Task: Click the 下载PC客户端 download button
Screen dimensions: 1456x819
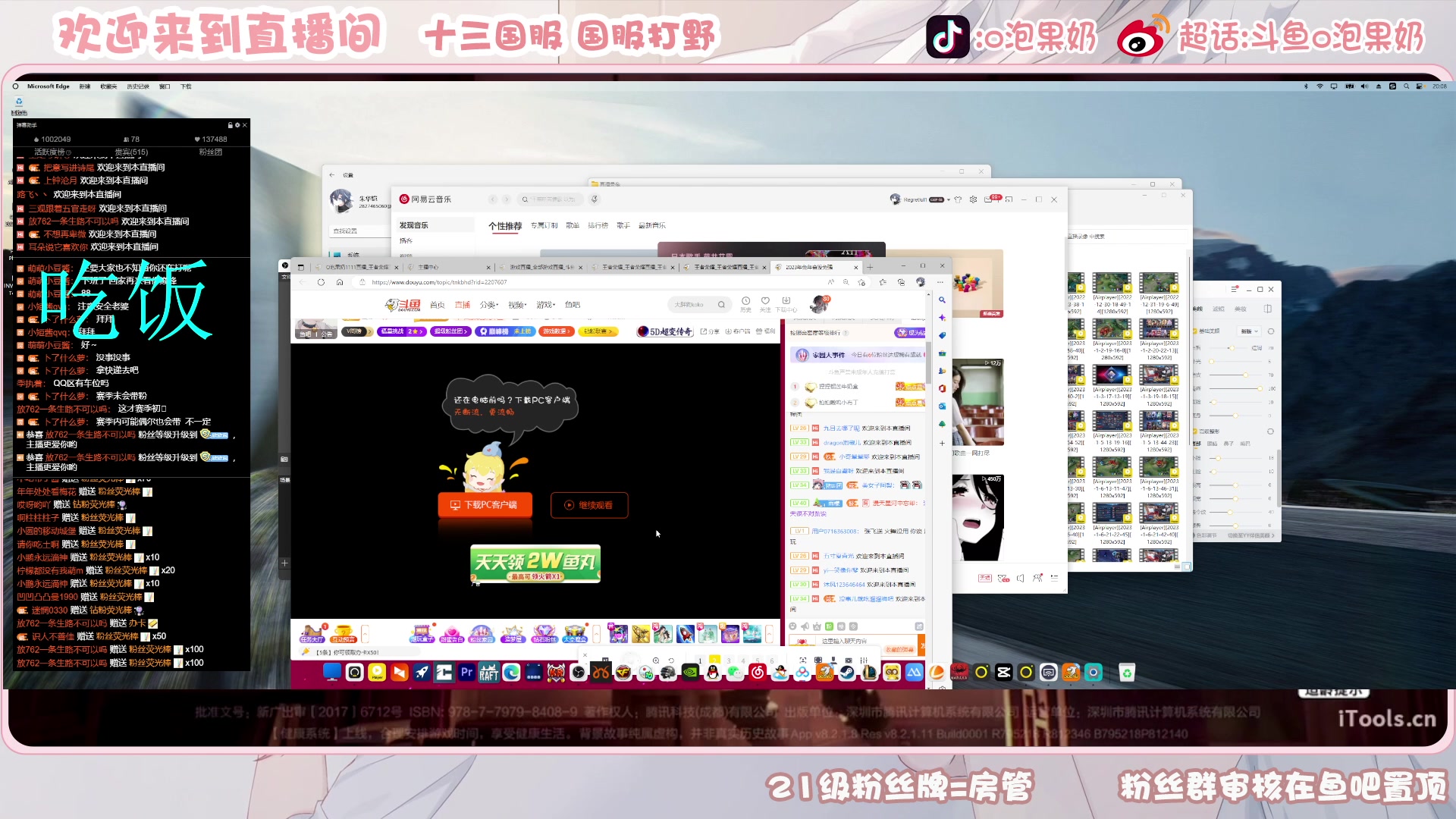Action: (485, 505)
